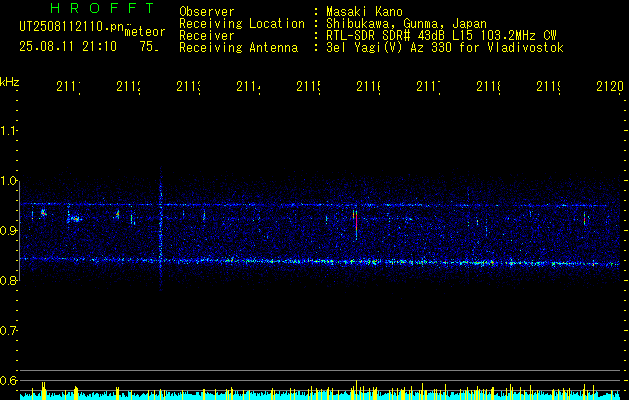
Task: Click the Receiving Location label
Action: click(x=242, y=24)
